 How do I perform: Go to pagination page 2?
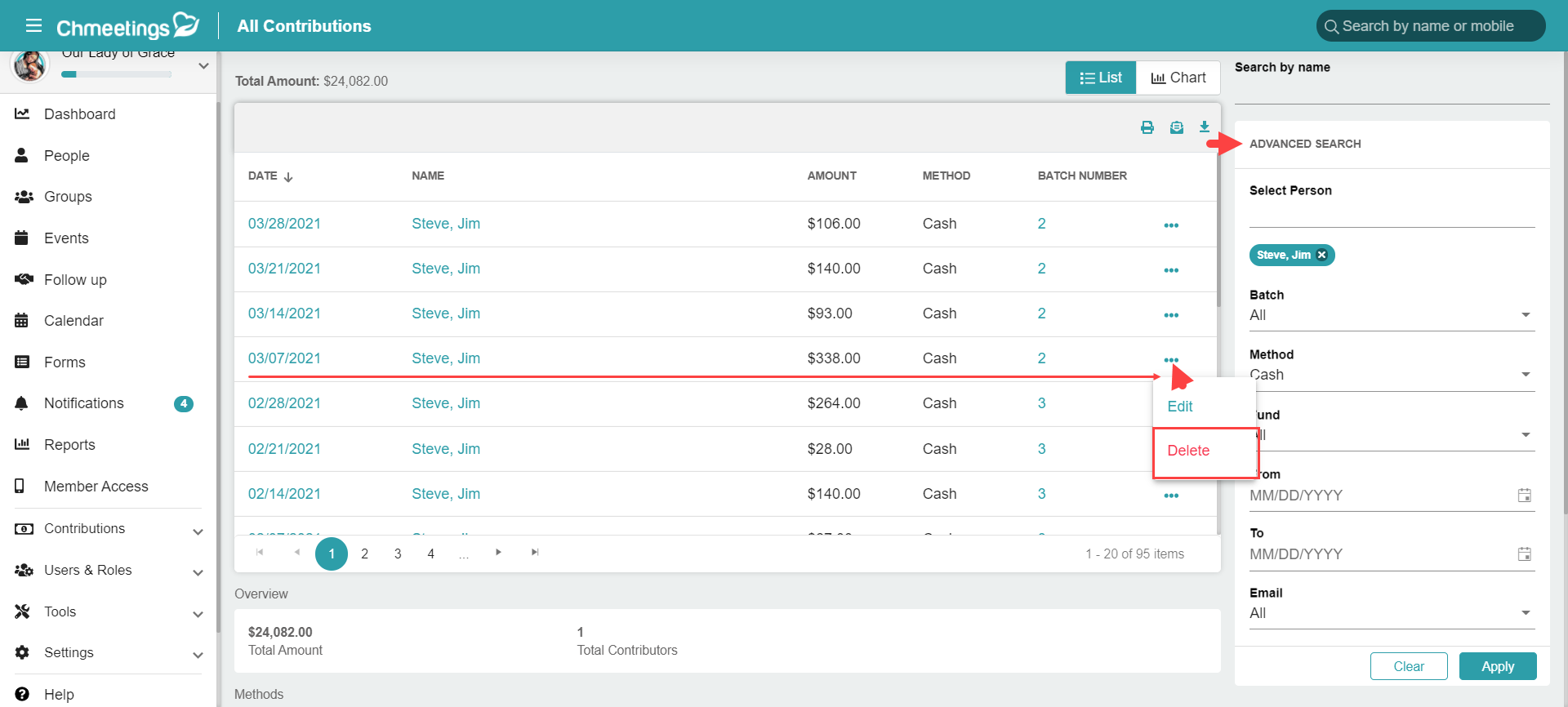pyautogui.click(x=365, y=554)
